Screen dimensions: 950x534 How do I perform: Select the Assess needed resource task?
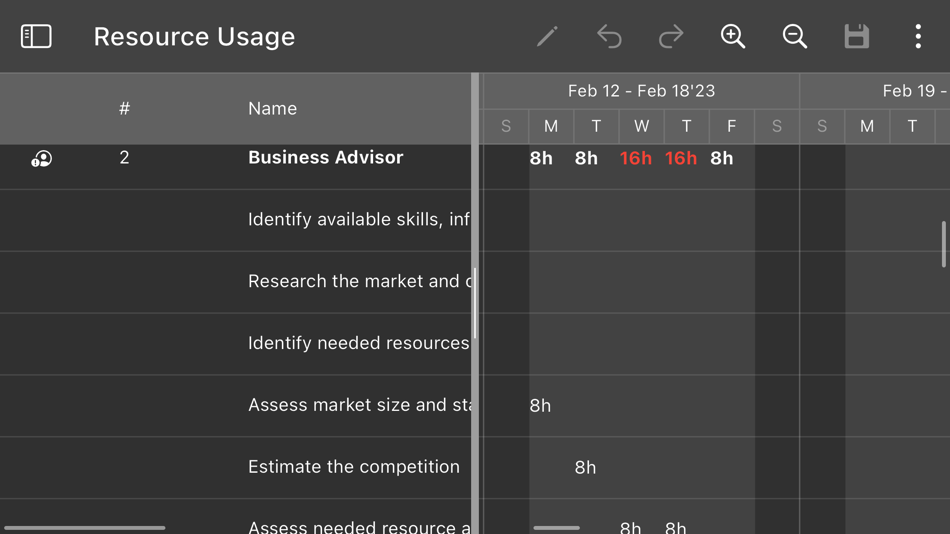pos(359,527)
